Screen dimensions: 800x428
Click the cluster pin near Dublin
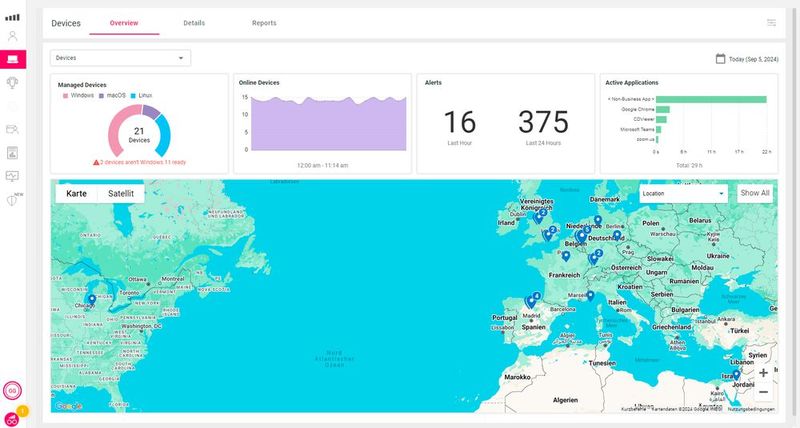[x=539, y=217]
